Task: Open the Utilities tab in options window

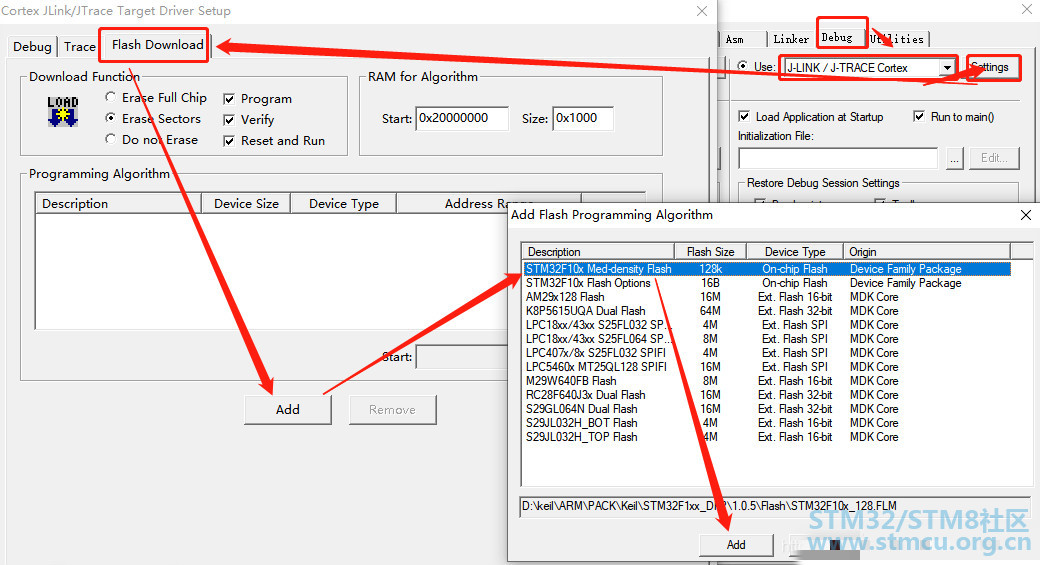Action: 897,39
